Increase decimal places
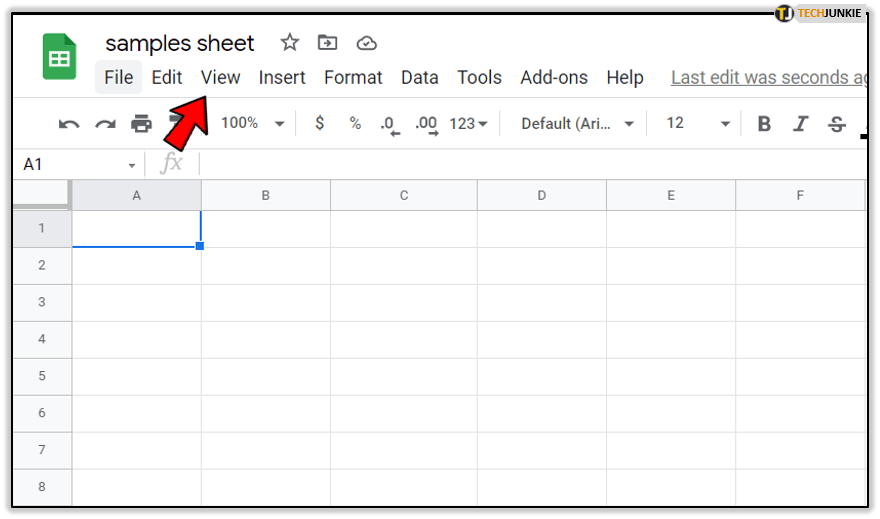 [x=426, y=124]
